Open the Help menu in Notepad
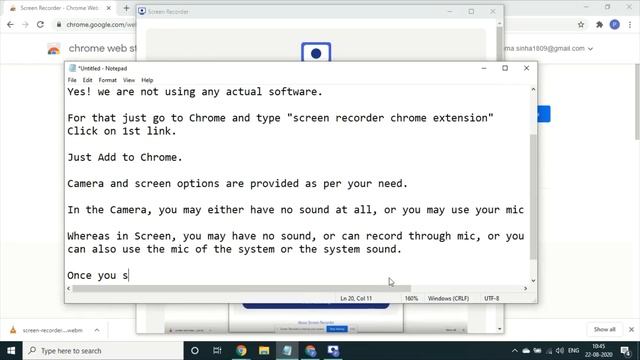This screenshot has width=640, height=360. pos(147,80)
